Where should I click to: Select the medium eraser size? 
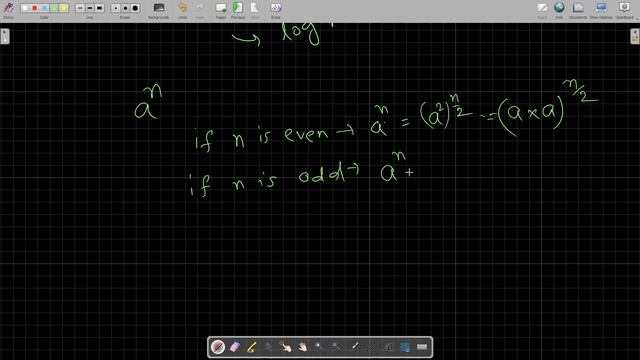126,8
